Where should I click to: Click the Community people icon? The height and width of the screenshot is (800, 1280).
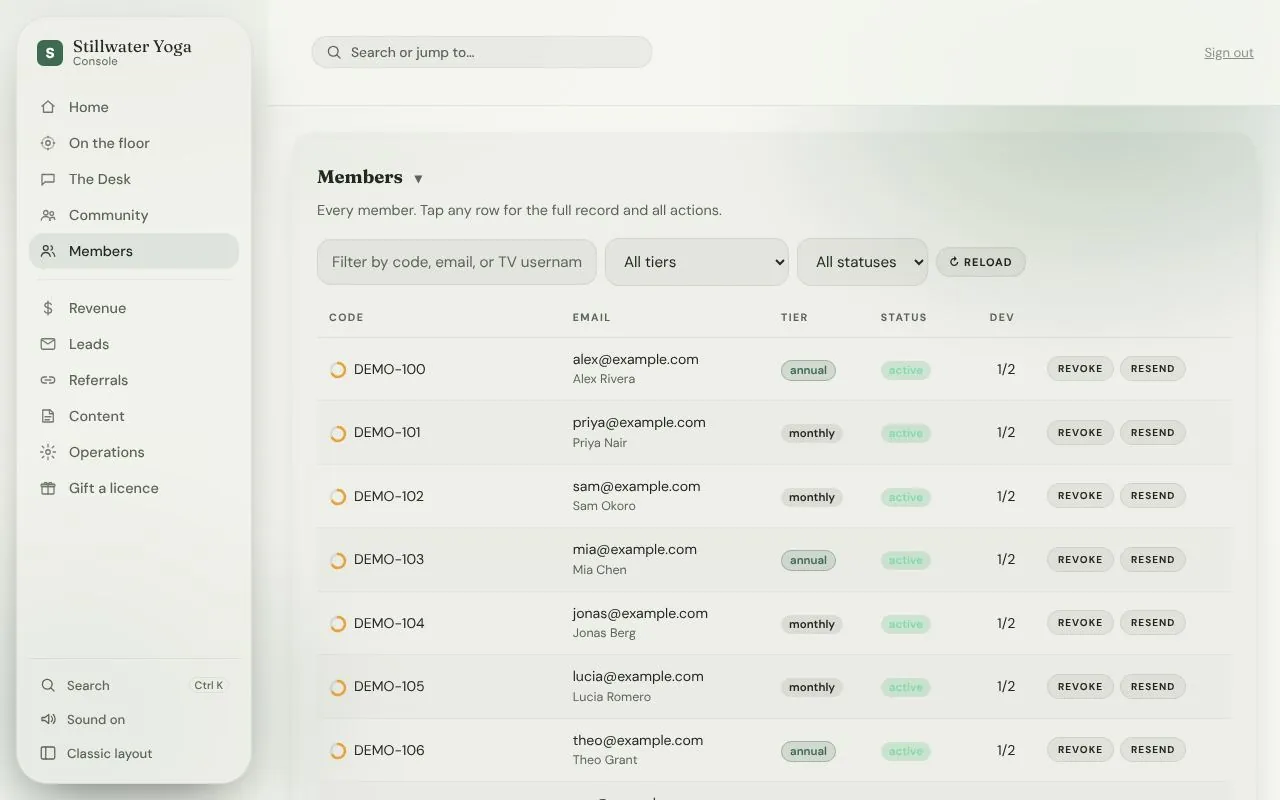[x=48, y=215]
